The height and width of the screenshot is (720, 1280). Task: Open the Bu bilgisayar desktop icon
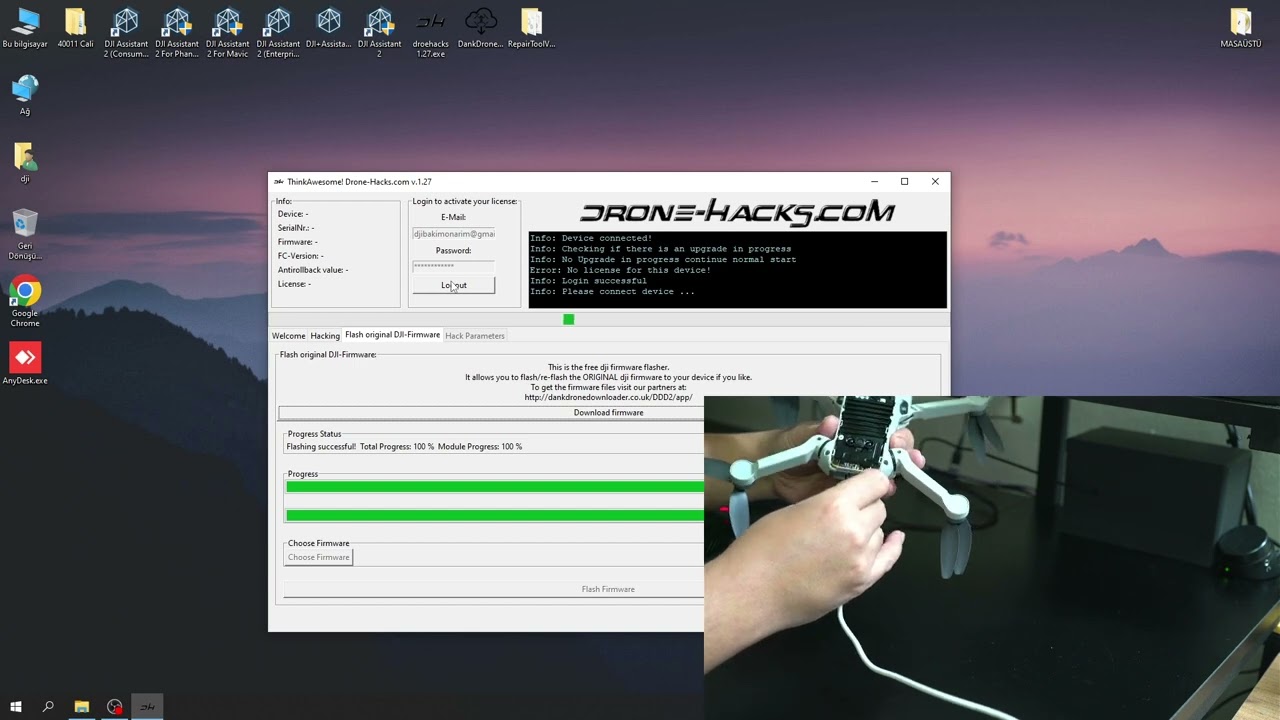click(x=25, y=28)
